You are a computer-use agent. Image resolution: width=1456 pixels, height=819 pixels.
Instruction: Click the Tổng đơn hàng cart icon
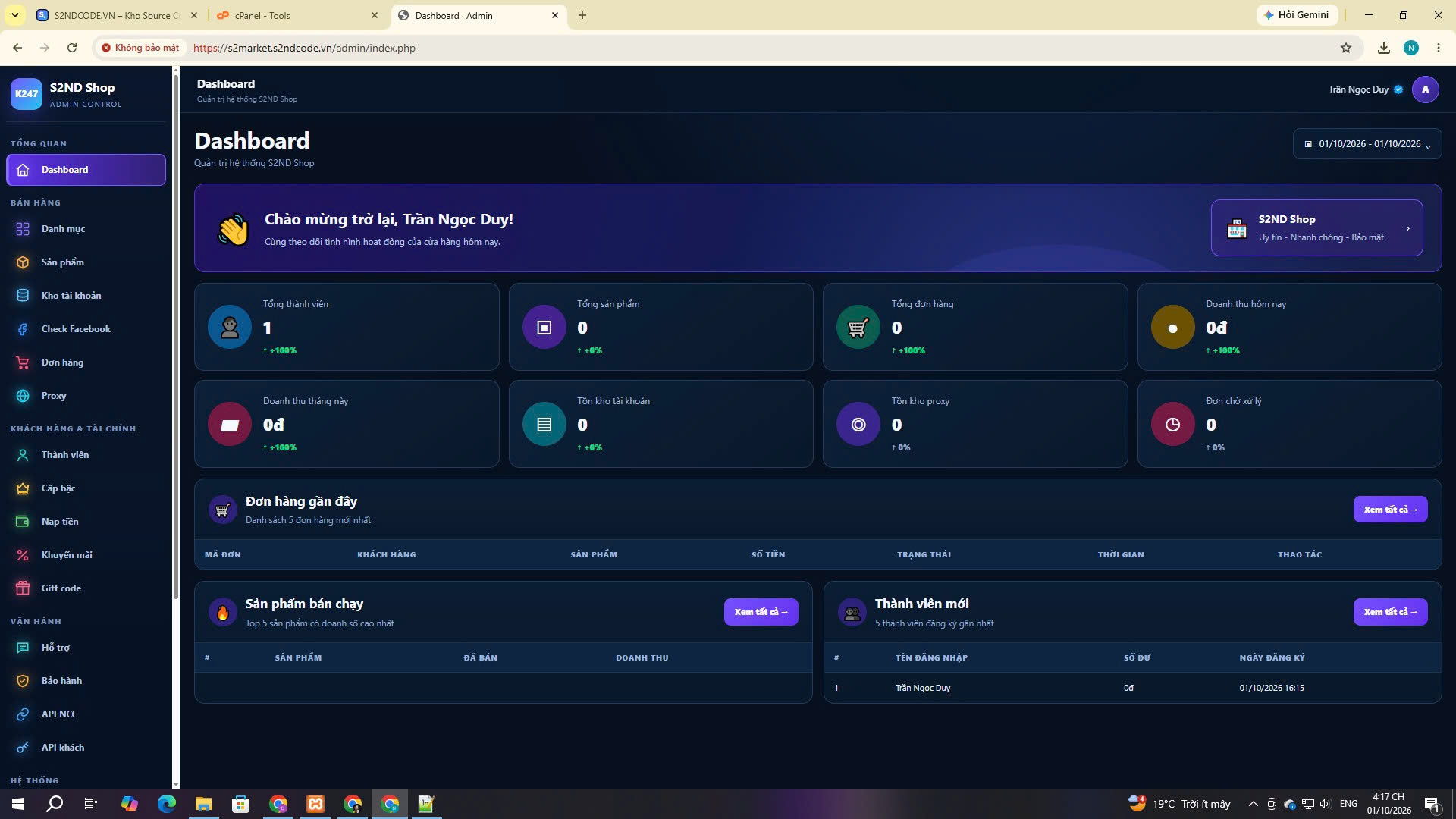point(858,328)
